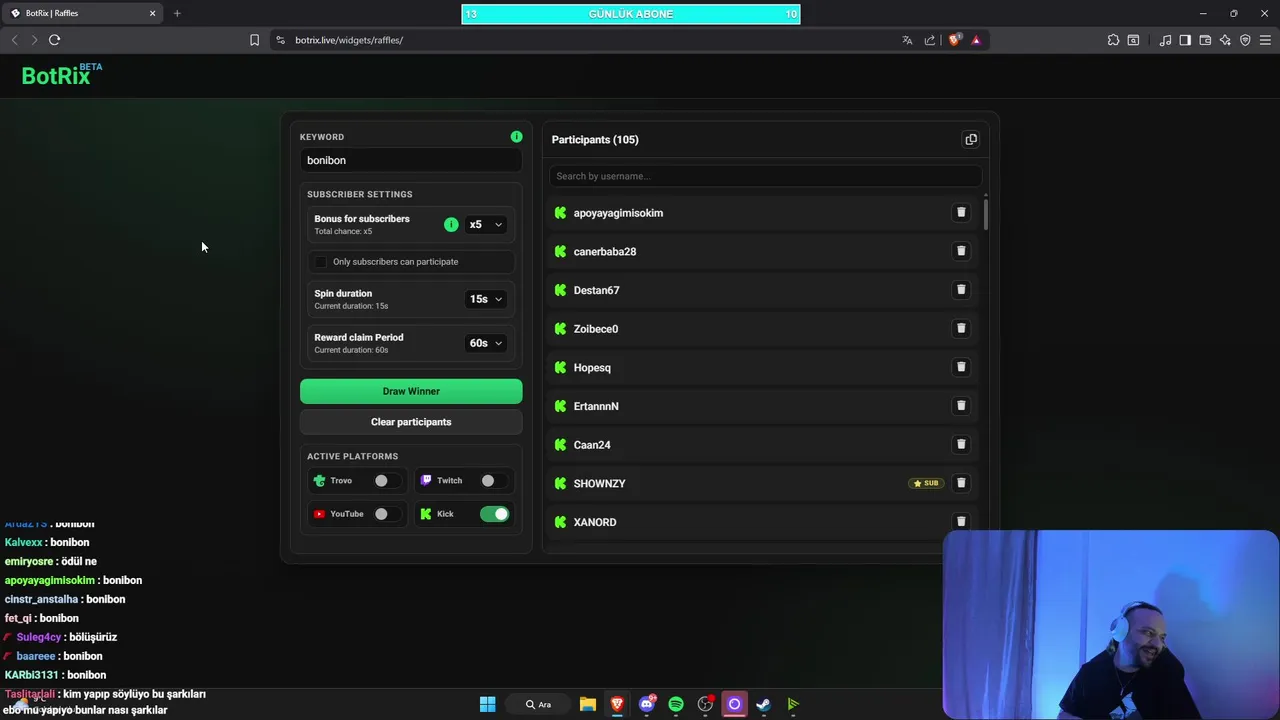Image resolution: width=1280 pixels, height=720 pixels.
Task: Enable only subscribers can participate checkbox
Action: pyautogui.click(x=321, y=262)
